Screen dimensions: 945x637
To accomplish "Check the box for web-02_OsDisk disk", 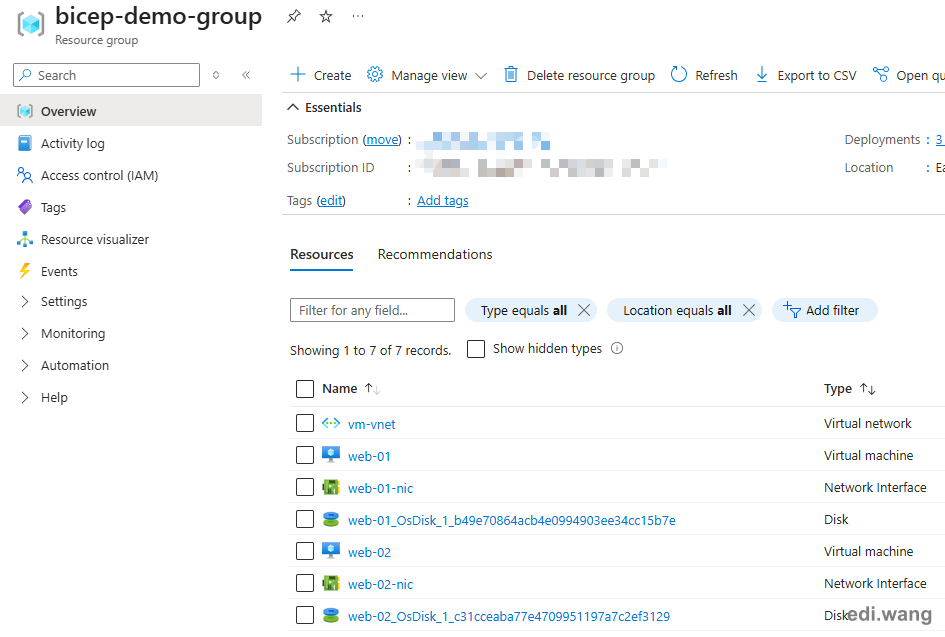I will click(x=305, y=615).
